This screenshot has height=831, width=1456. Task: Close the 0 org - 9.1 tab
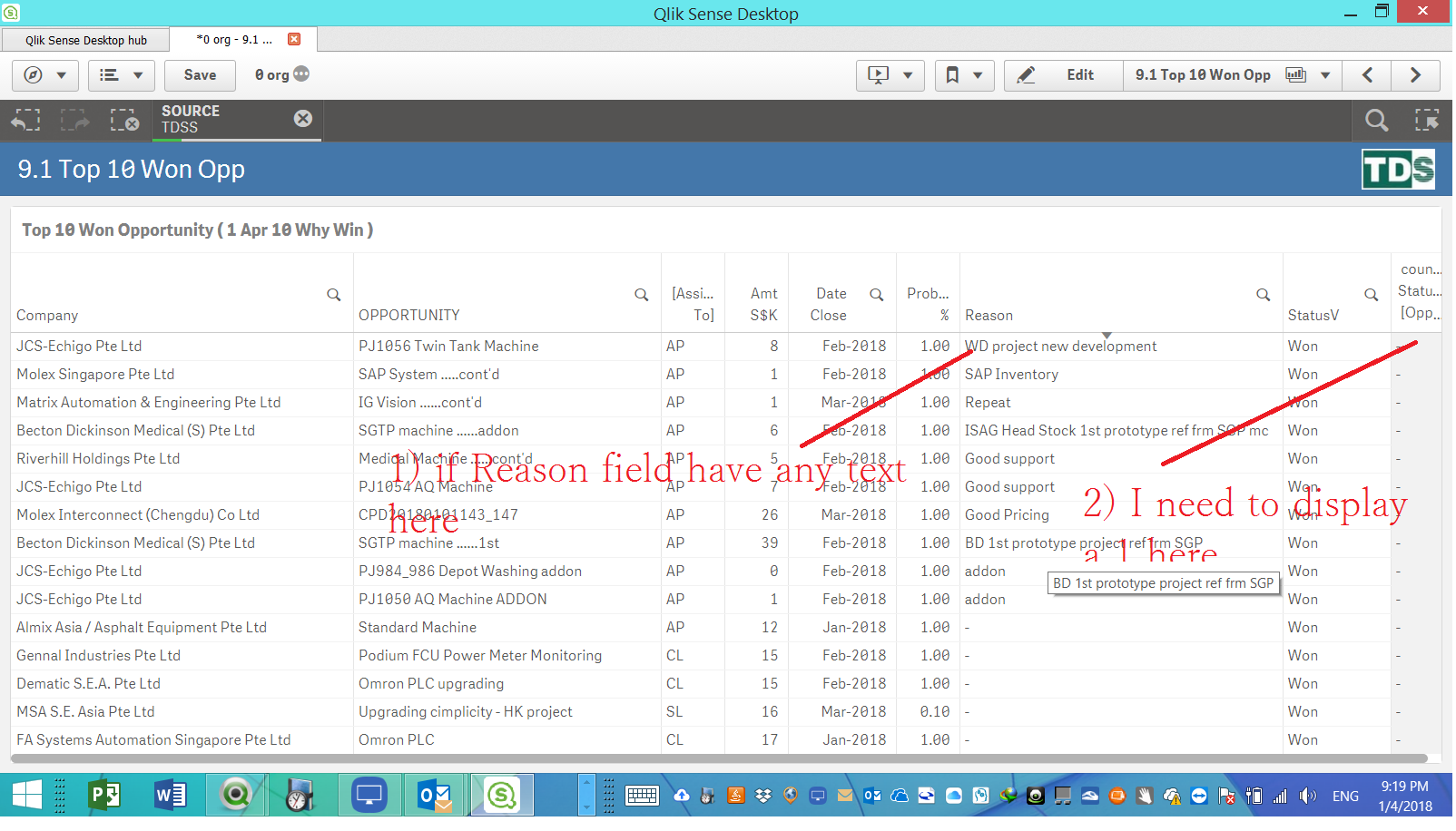(294, 39)
